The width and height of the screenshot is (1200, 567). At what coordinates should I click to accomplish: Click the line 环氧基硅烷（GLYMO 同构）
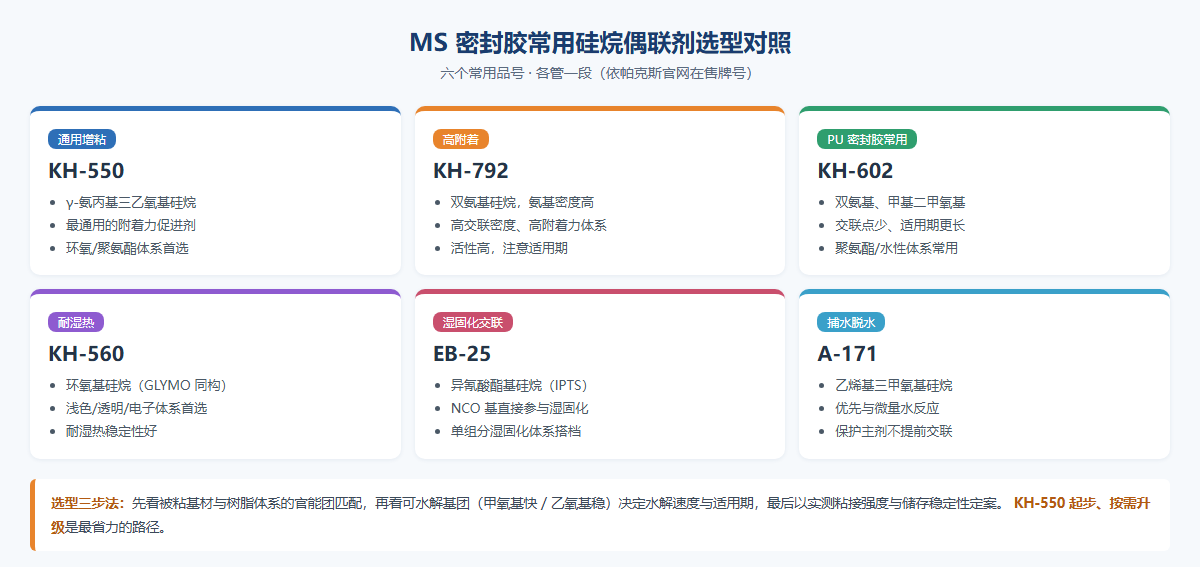coord(147,385)
